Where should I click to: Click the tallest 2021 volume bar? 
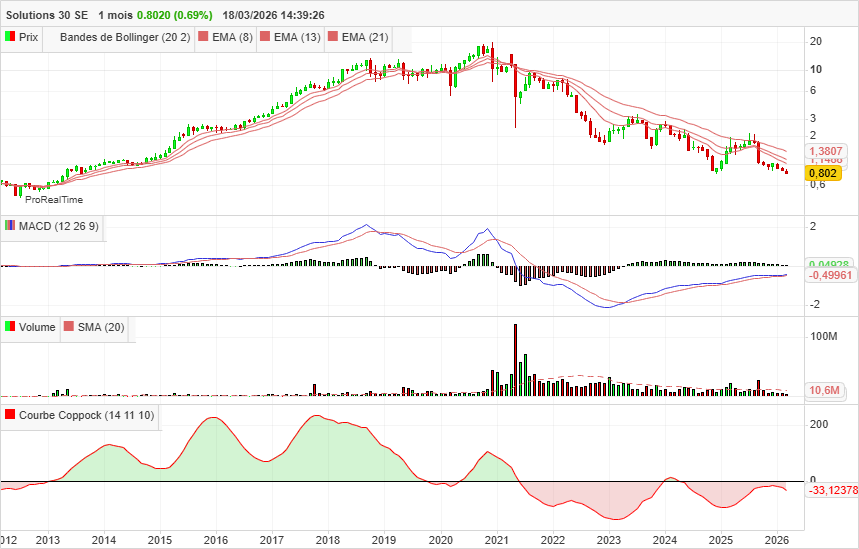(516, 359)
